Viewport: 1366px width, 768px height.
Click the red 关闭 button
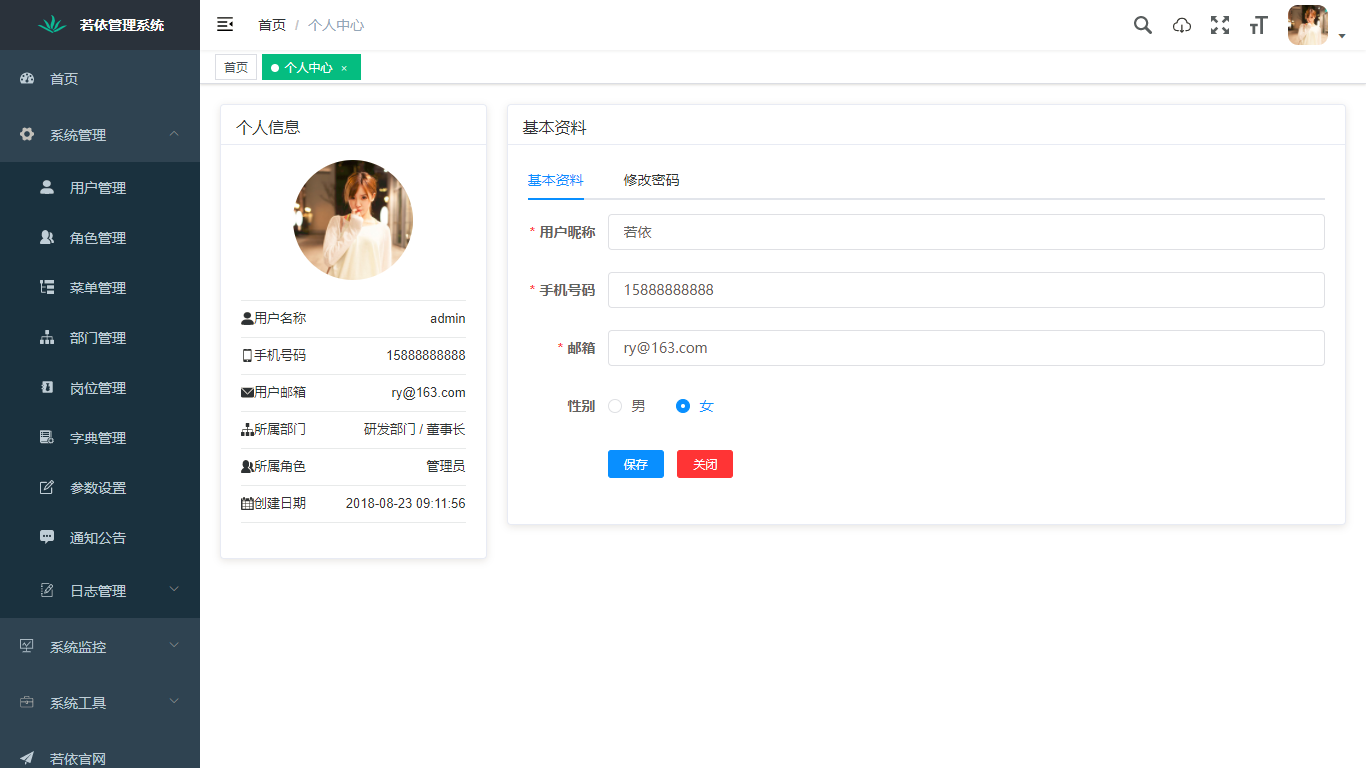pos(704,463)
